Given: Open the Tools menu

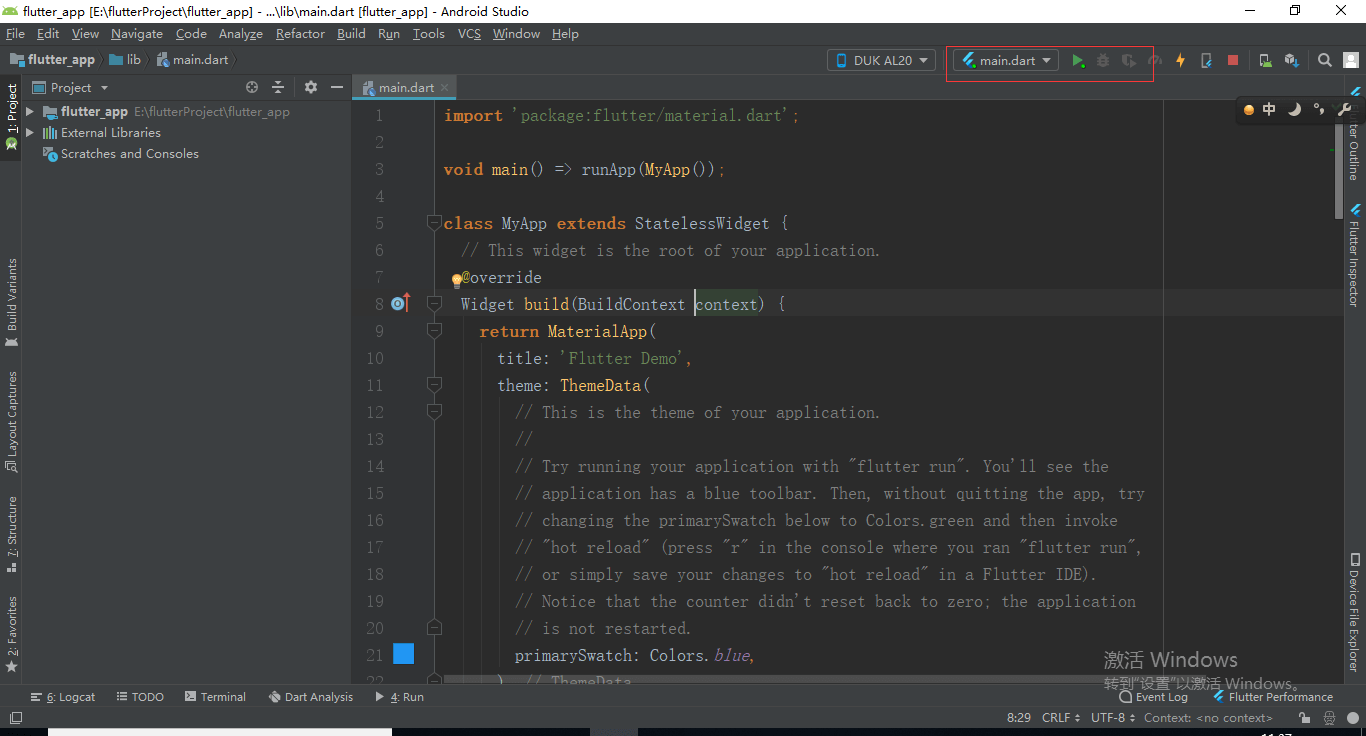Looking at the screenshot, I should tap(428, 33).
